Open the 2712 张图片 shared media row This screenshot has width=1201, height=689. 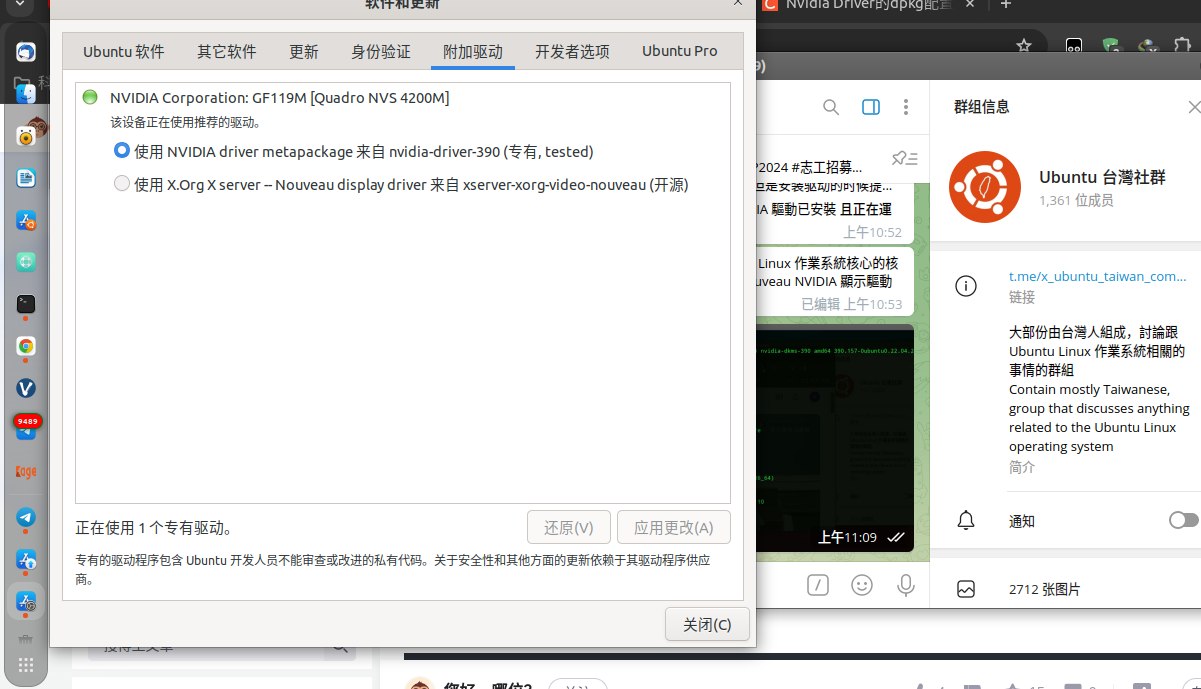[x=1045, y=589]
